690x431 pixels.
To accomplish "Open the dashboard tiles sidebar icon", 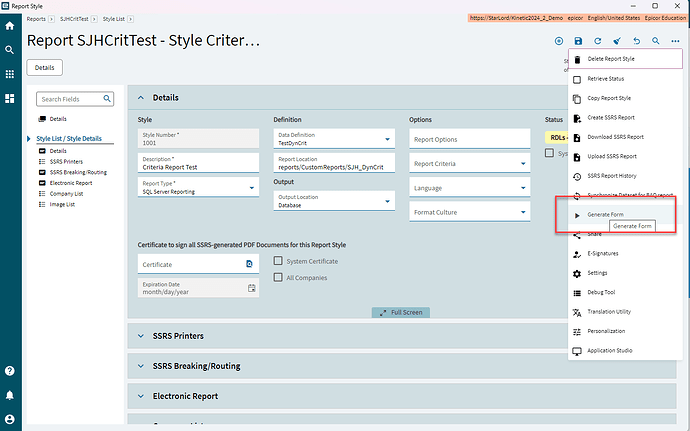I will (x=10, y=98).
